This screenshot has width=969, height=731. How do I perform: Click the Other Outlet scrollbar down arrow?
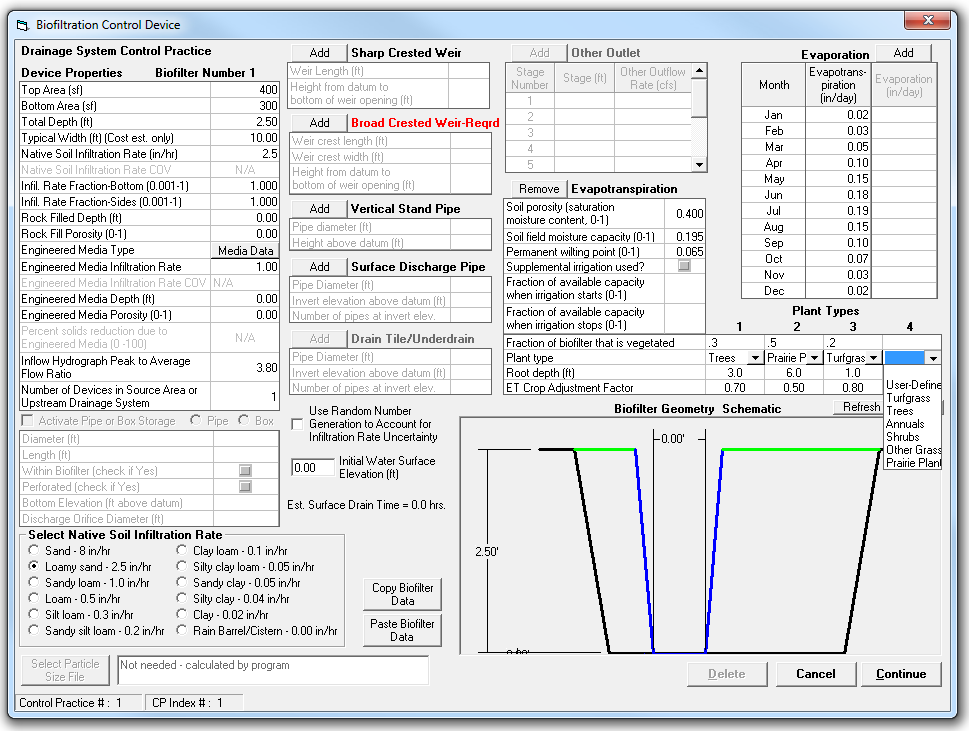tap(699, 164)
